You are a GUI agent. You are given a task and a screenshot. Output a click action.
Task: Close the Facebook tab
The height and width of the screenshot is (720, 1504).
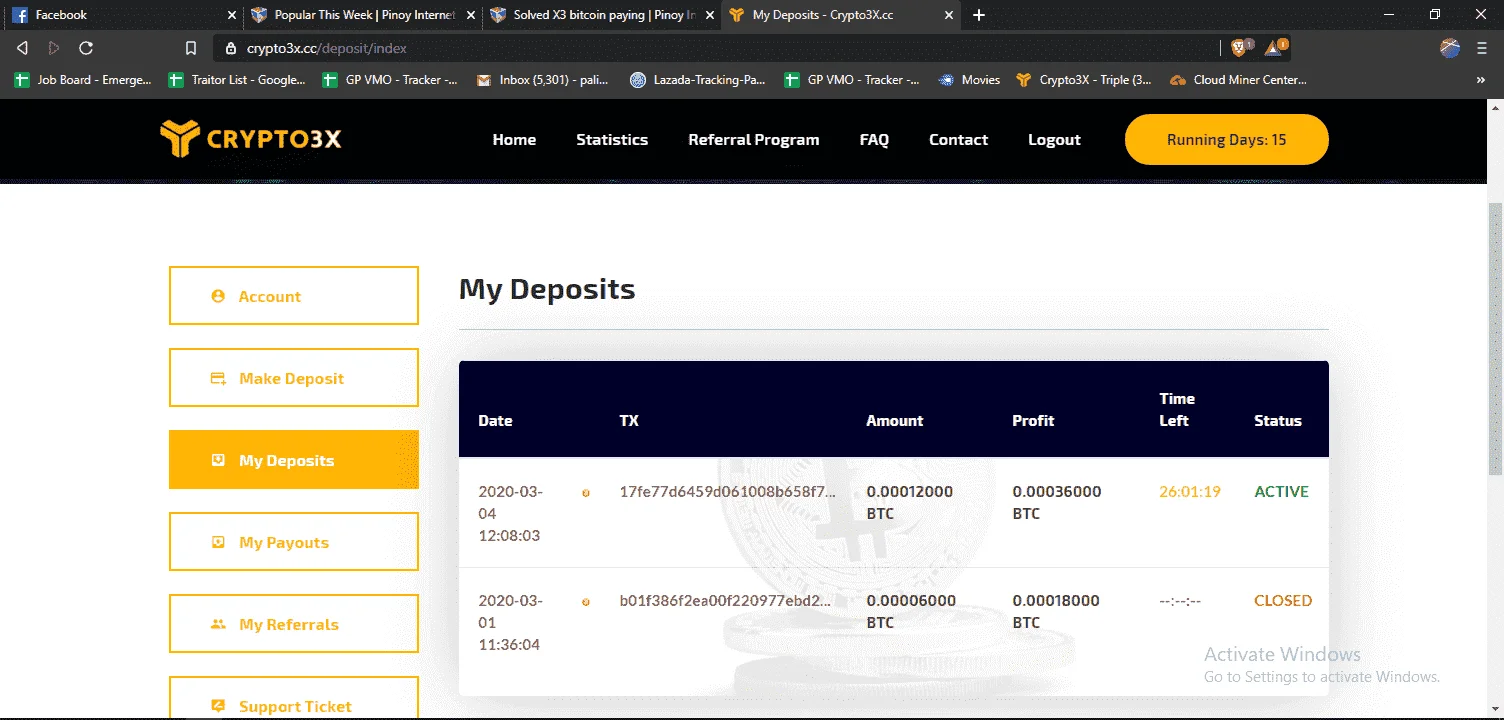pos(232,15)
